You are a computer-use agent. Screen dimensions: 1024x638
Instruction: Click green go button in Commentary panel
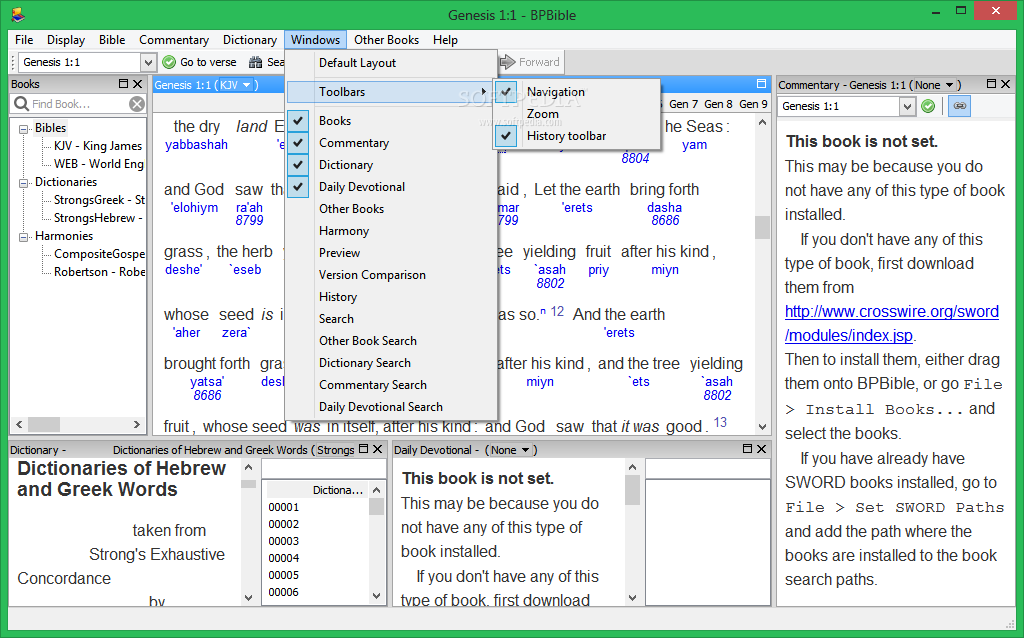tap(927, 106)
